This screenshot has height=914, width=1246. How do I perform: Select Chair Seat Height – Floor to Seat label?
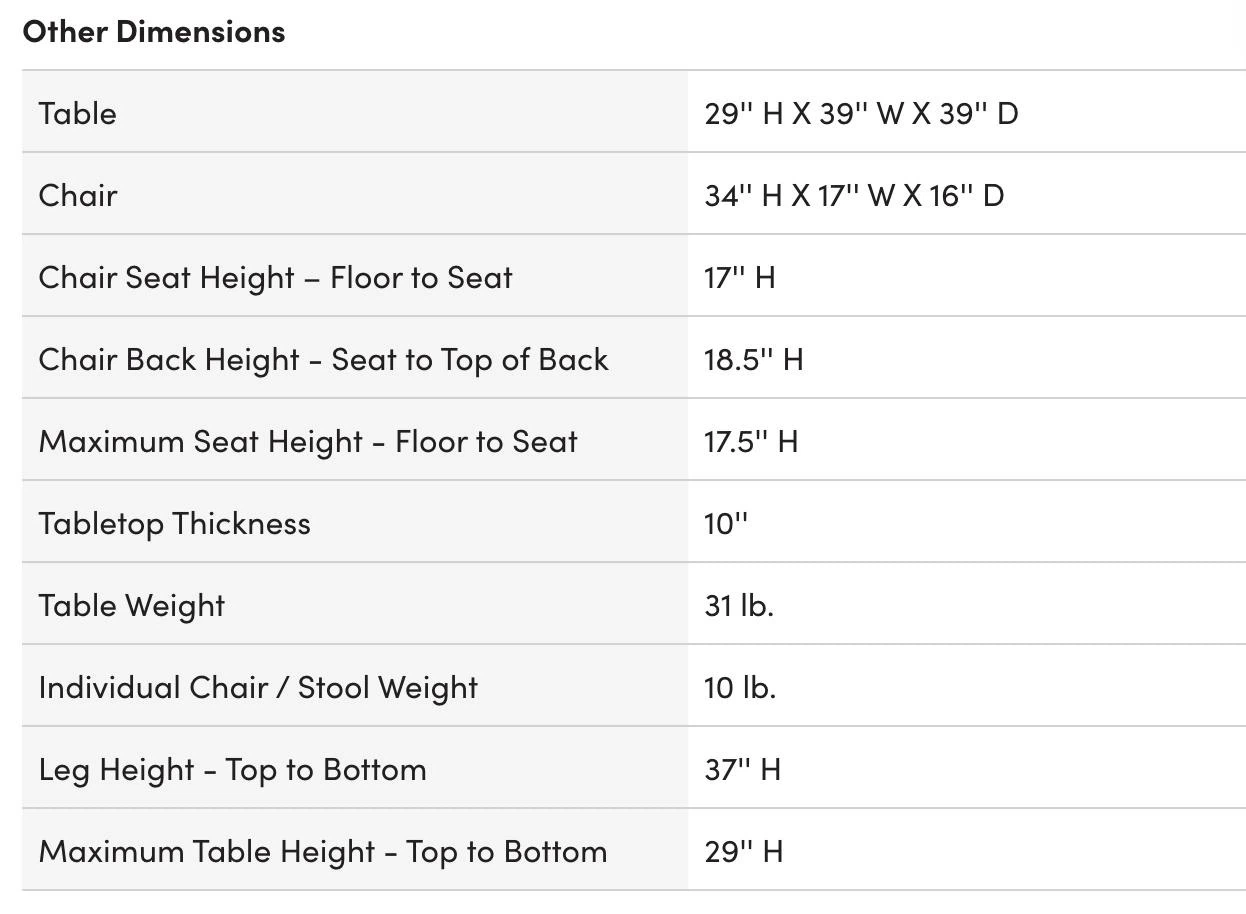coord(276,277)
